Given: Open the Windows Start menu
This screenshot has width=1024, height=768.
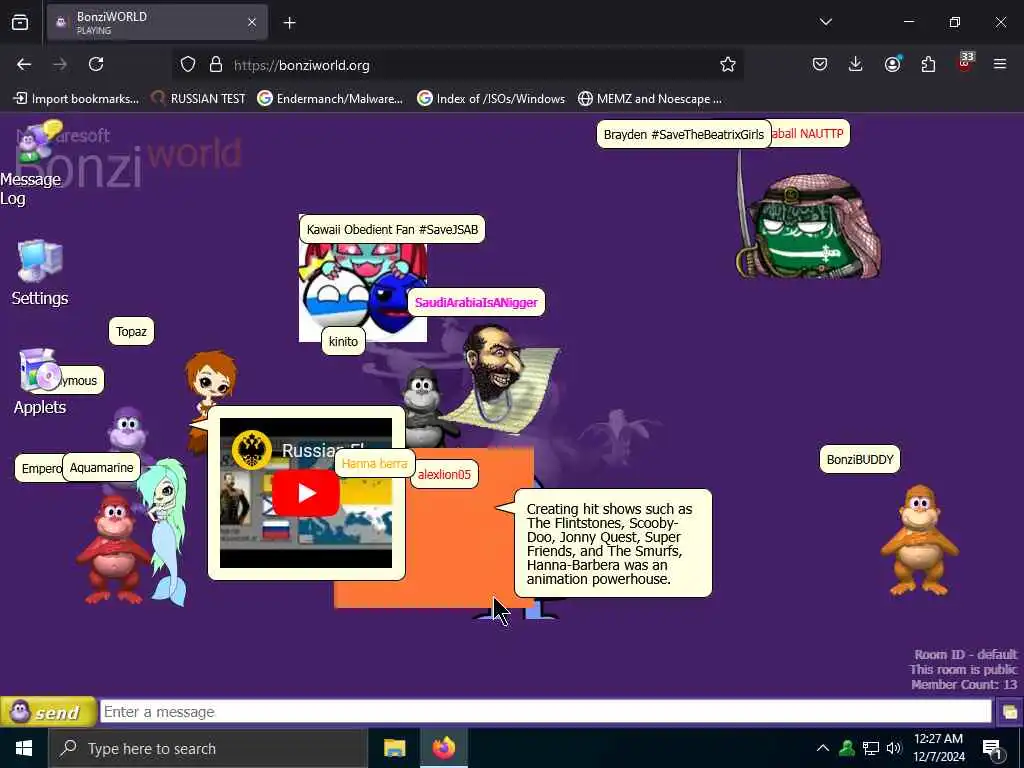Looking at the screenshot, I should coord(24,748).
